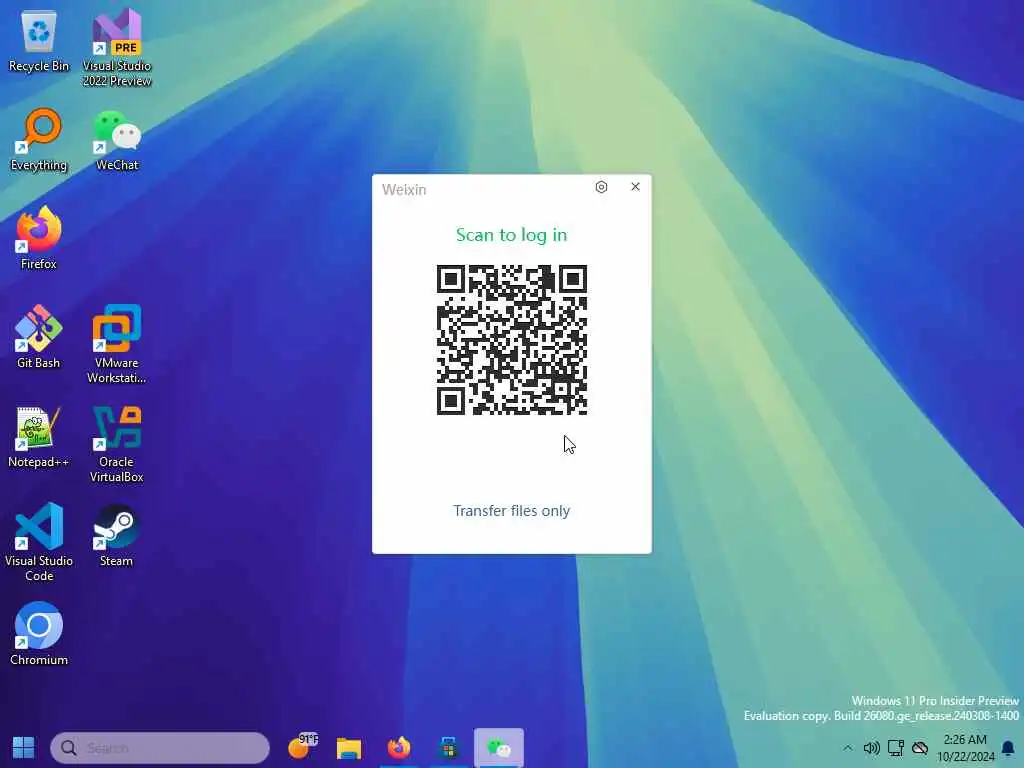Focus the taskbar Search box
Image resolution: width=1024 pixels, height=768 pixels.
[160, 748]
